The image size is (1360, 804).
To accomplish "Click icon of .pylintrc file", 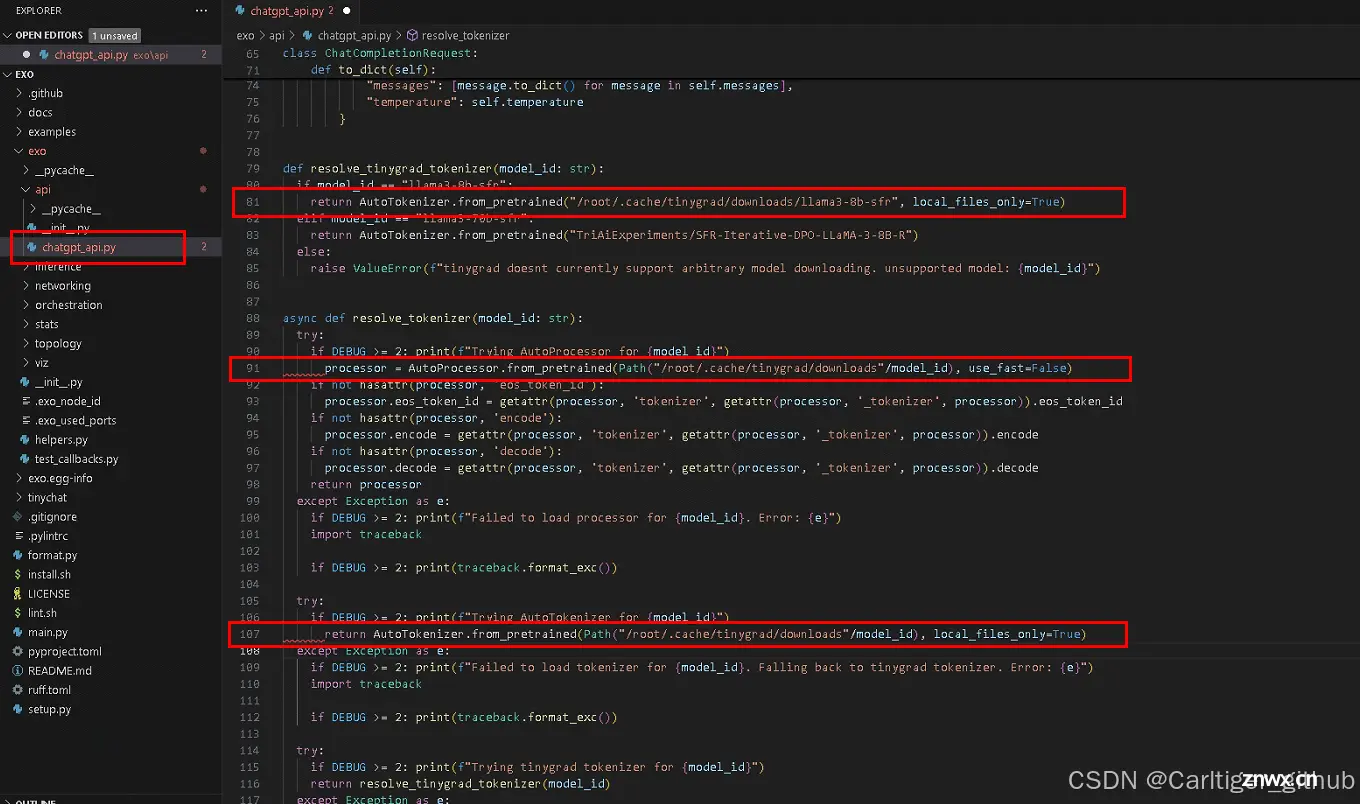I will (18, 536).
